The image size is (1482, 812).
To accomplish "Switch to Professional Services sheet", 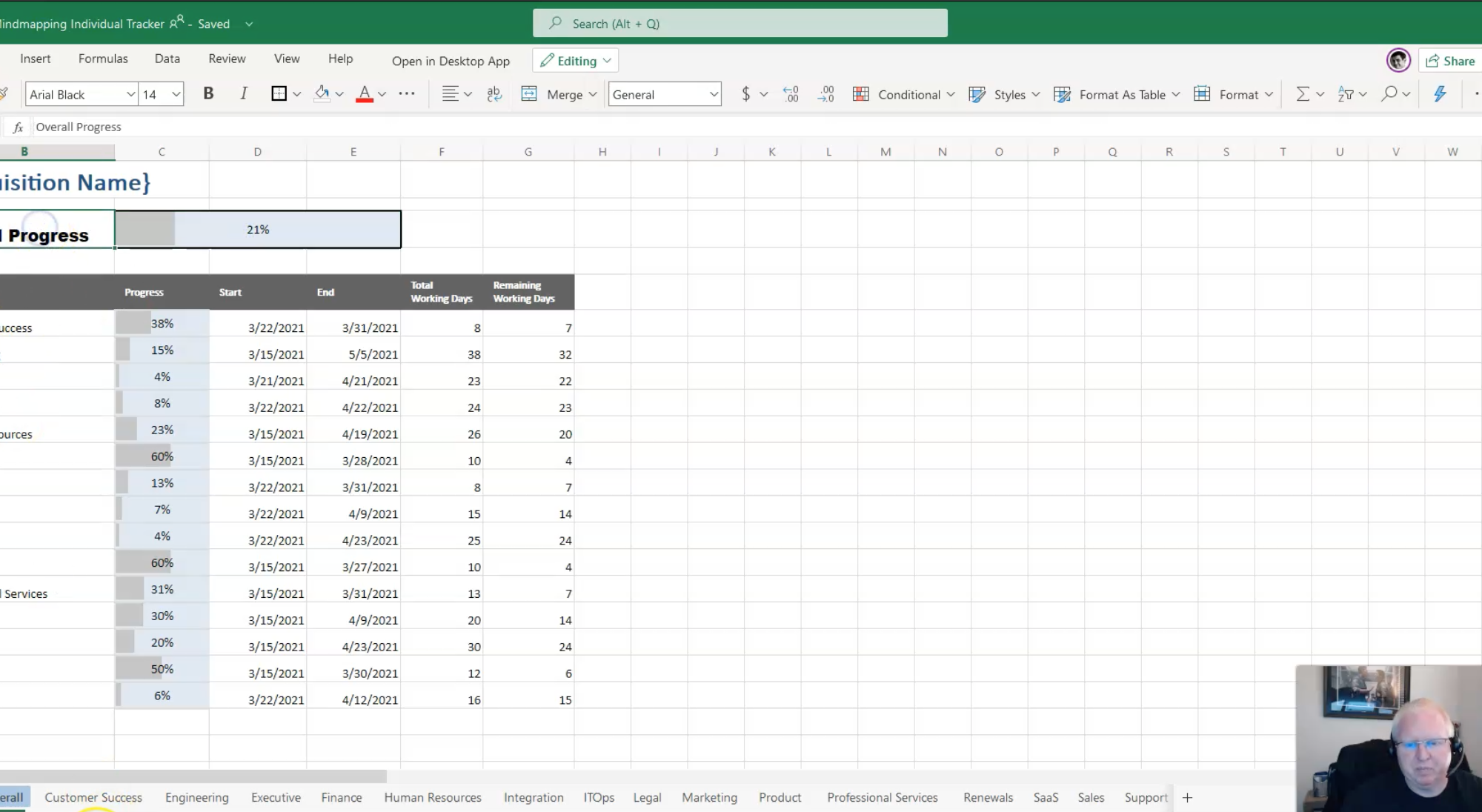I will tap(883, 797).
